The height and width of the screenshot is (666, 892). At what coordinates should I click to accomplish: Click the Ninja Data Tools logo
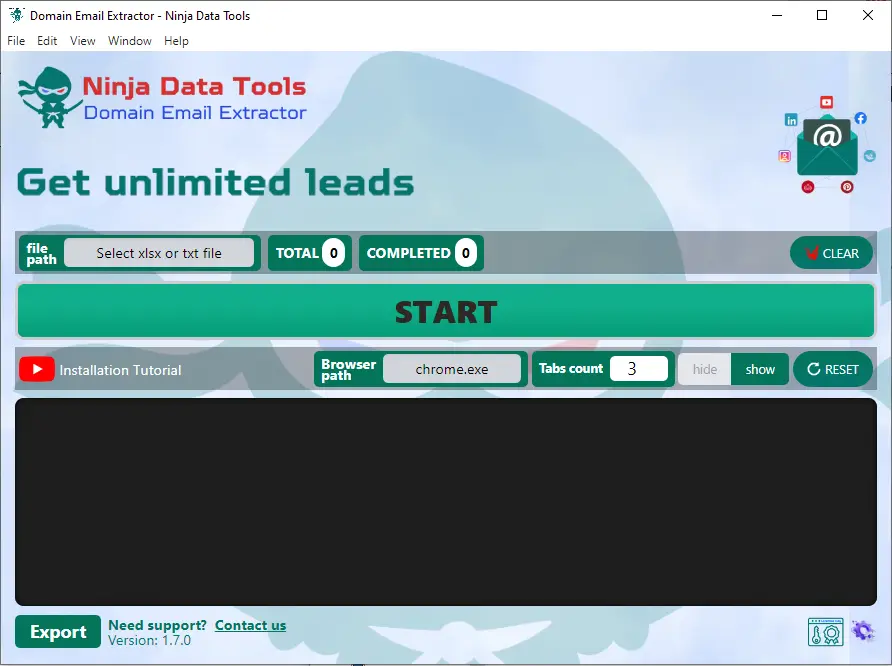click(x=162, y=98)
